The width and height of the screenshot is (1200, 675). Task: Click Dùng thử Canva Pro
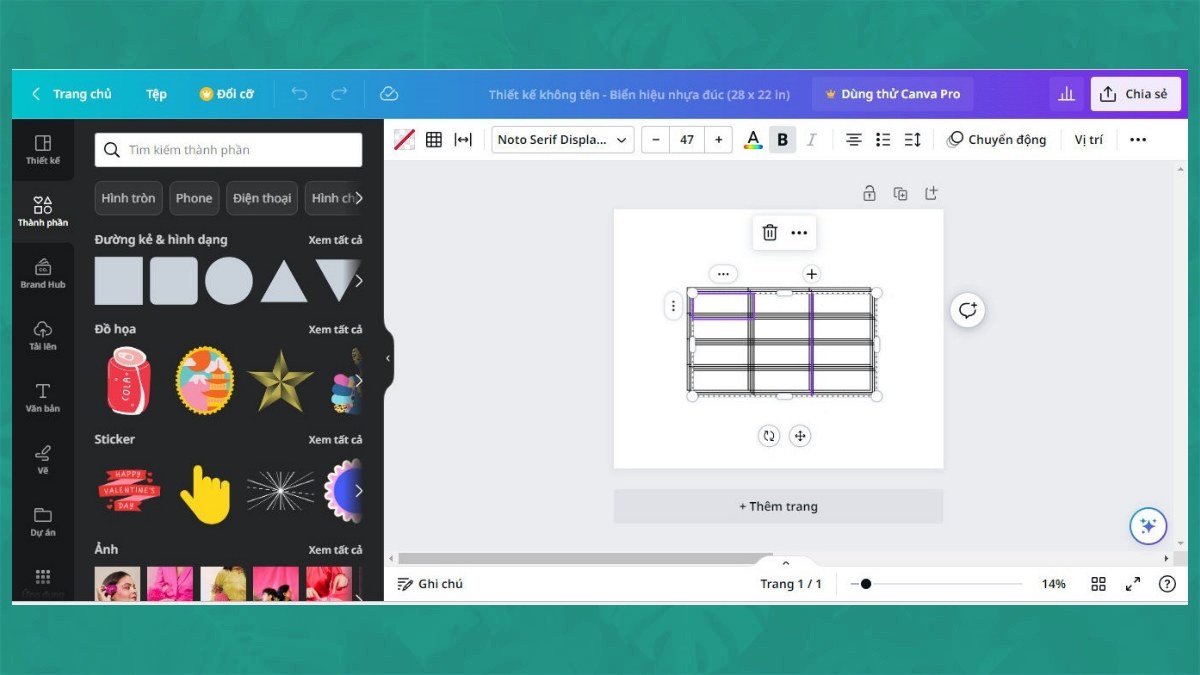point(892,94)
